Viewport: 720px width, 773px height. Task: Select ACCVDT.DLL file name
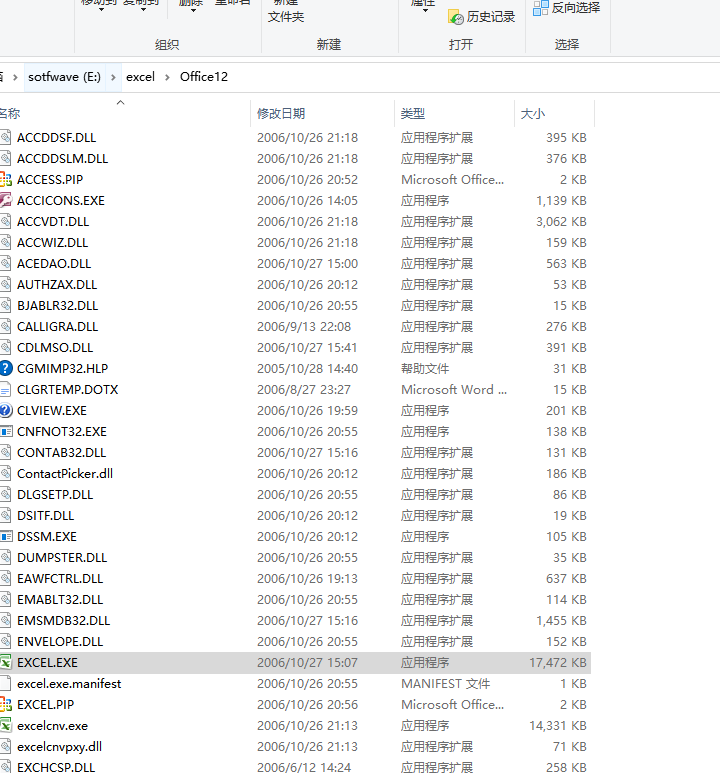(53, 222)
